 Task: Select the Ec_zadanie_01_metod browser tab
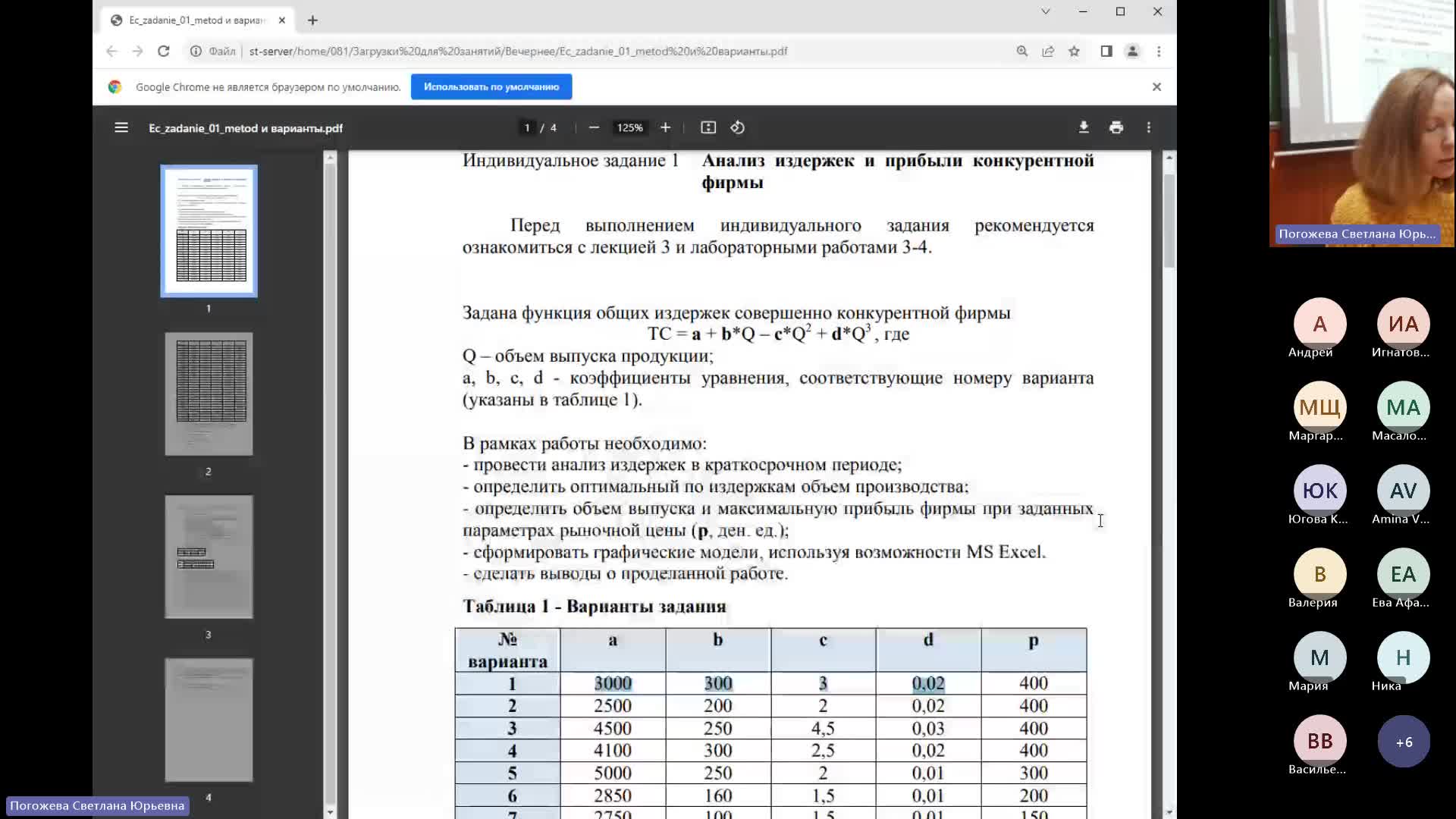point(197,20)
